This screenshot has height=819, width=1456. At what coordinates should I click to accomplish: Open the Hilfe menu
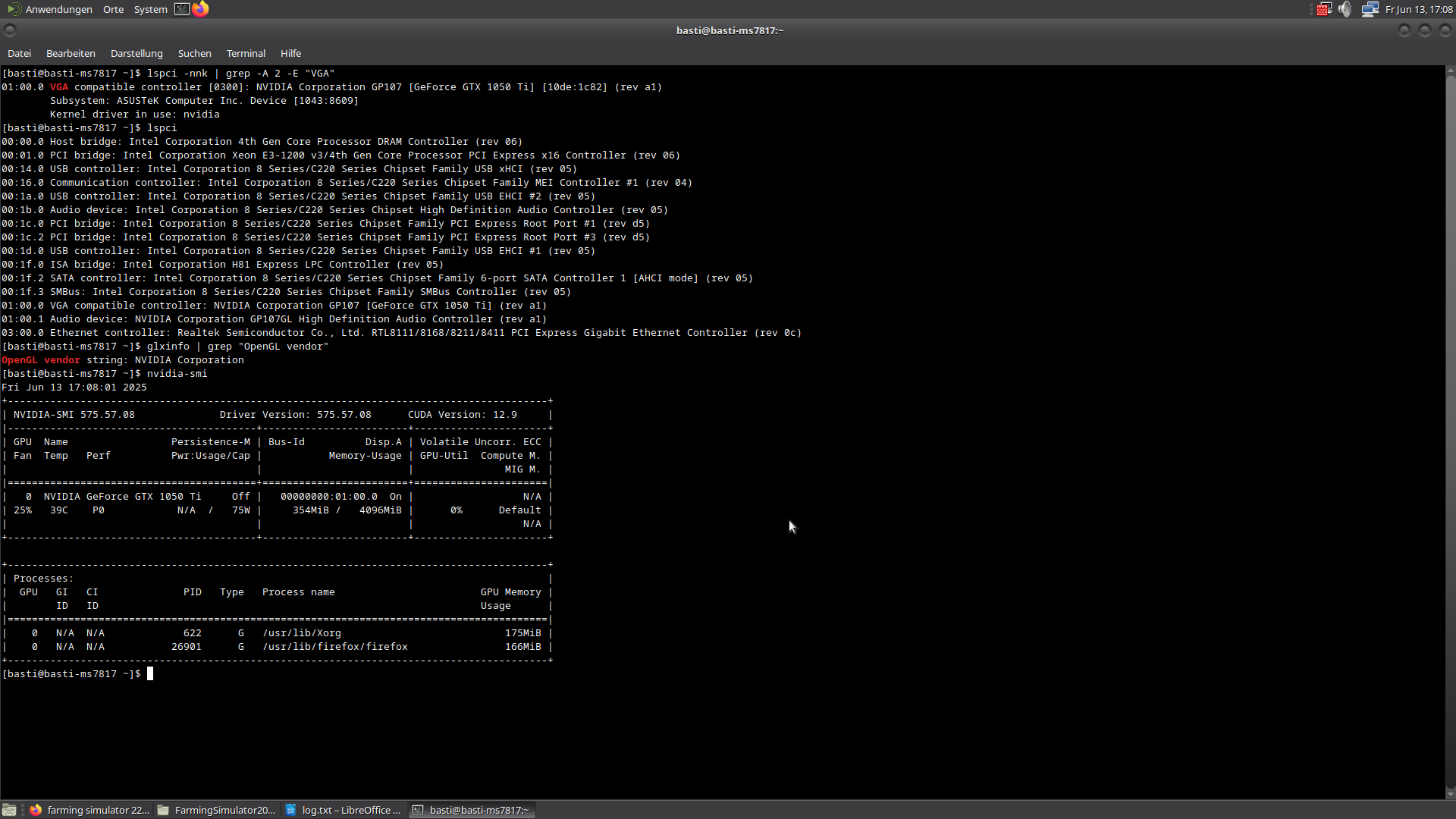point(290,53)
